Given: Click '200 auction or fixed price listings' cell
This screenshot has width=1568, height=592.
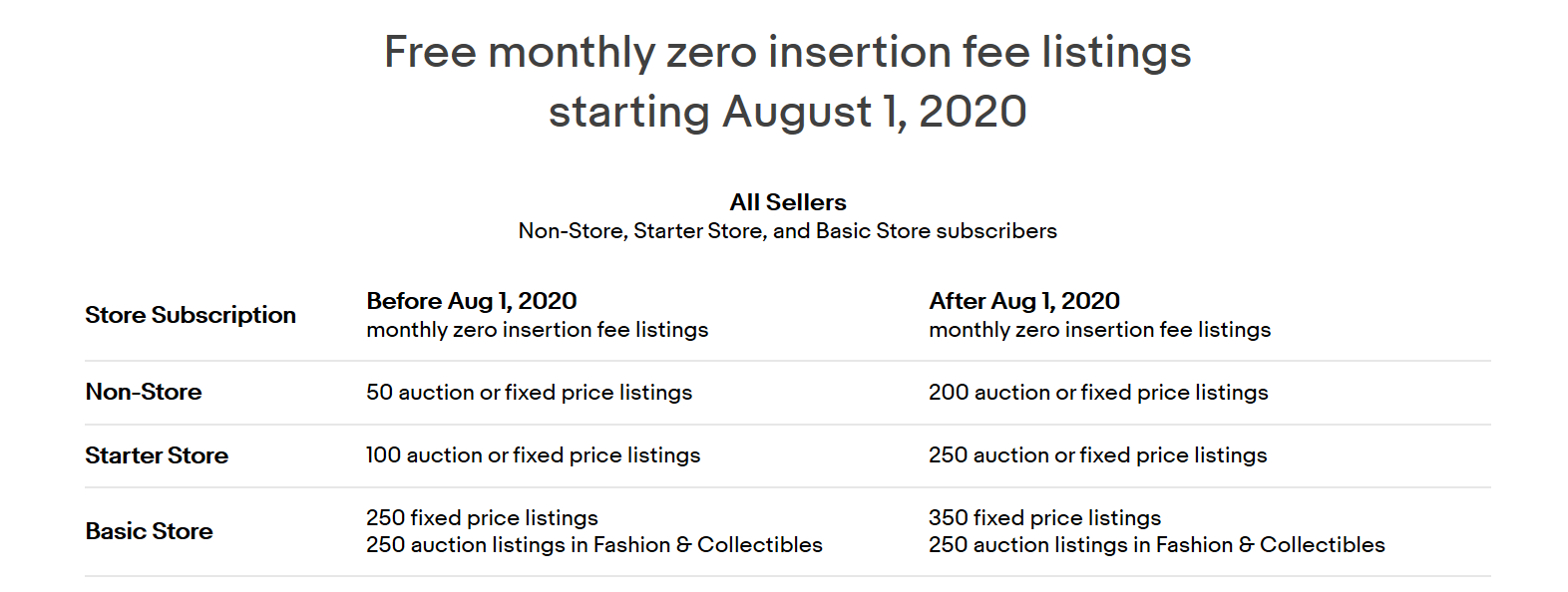Looking at the screenshot, I should (1098, 393).
